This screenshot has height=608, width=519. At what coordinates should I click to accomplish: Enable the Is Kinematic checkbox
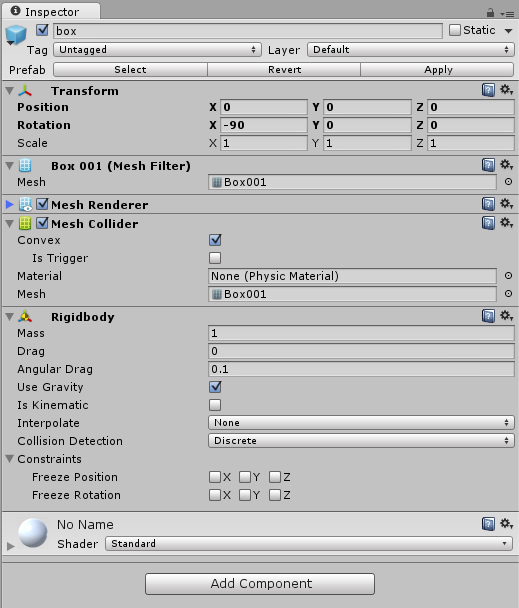[x=215, y=405]
